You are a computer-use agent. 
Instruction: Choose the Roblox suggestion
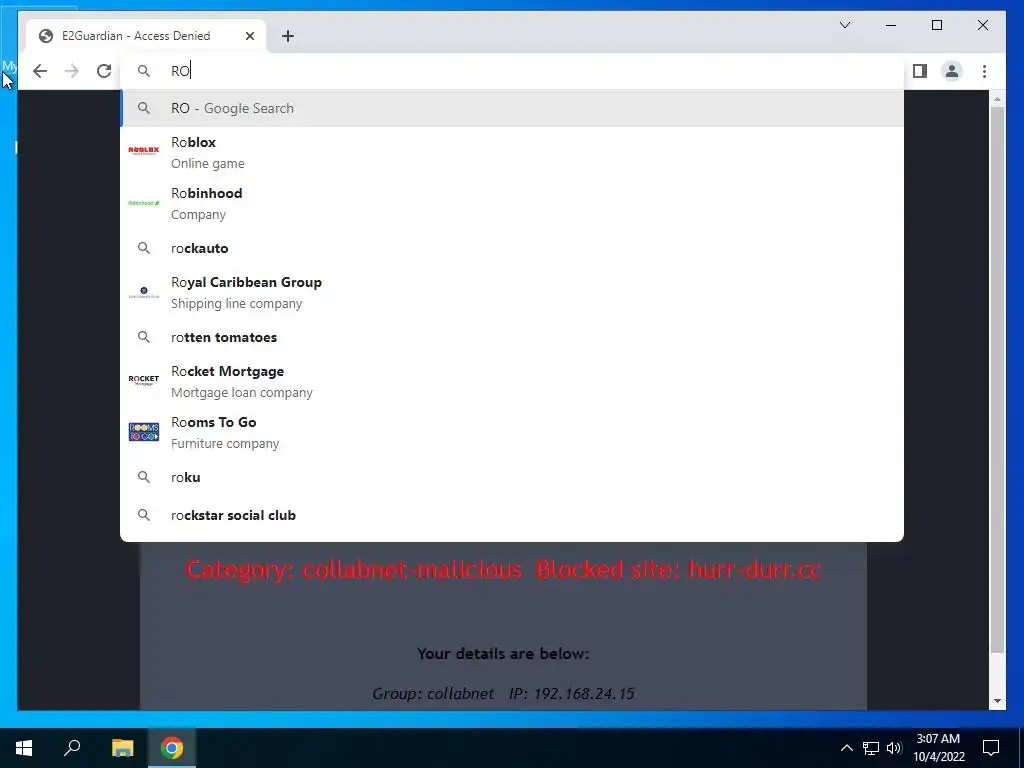tap(512, 152)
